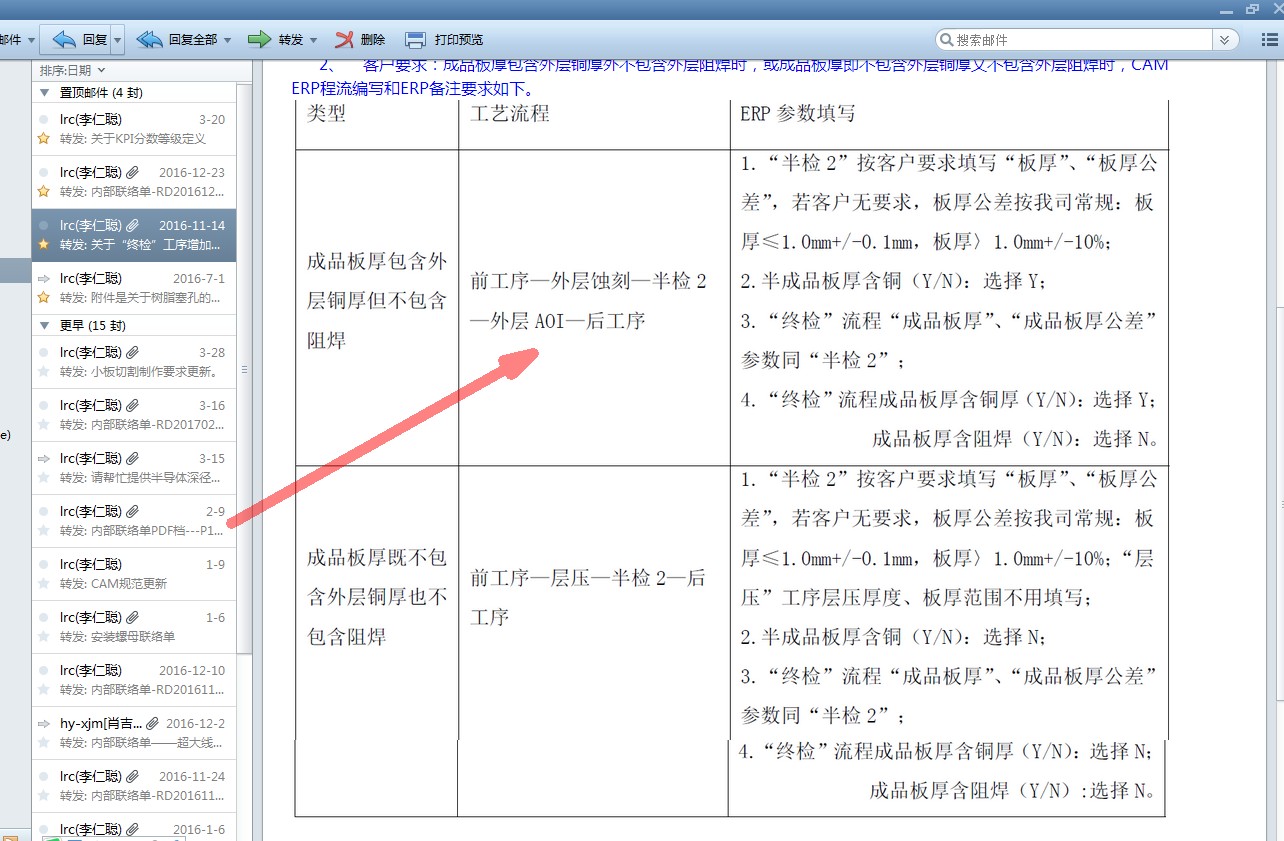
Task: Toggle star on KPI分数等级定义 email
Action: click(43, 138)
